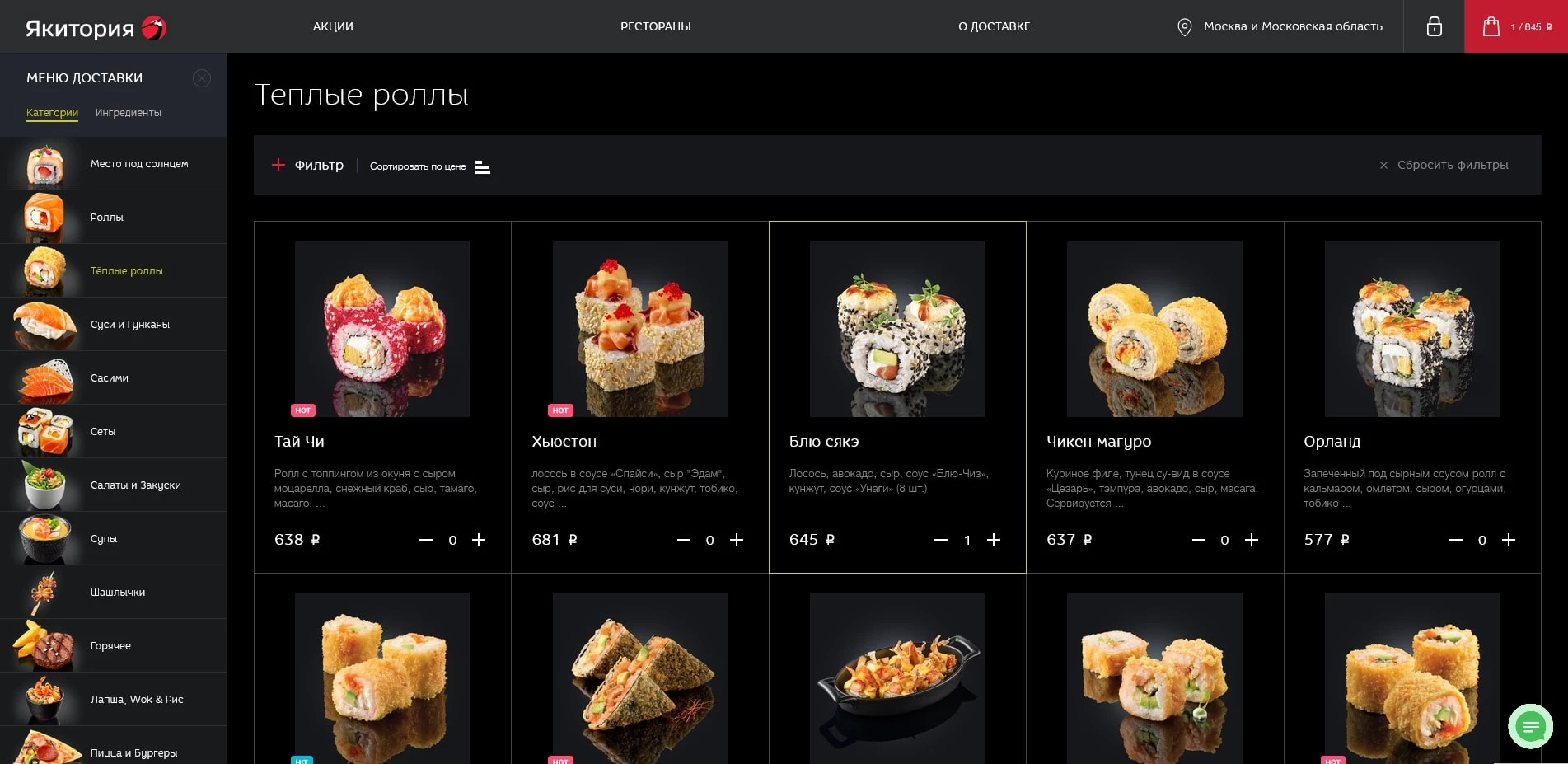The width and height of the screenshot is (1568, 764).
Task: Expand the Фильтр plus panel
Action: coord(278,165)
